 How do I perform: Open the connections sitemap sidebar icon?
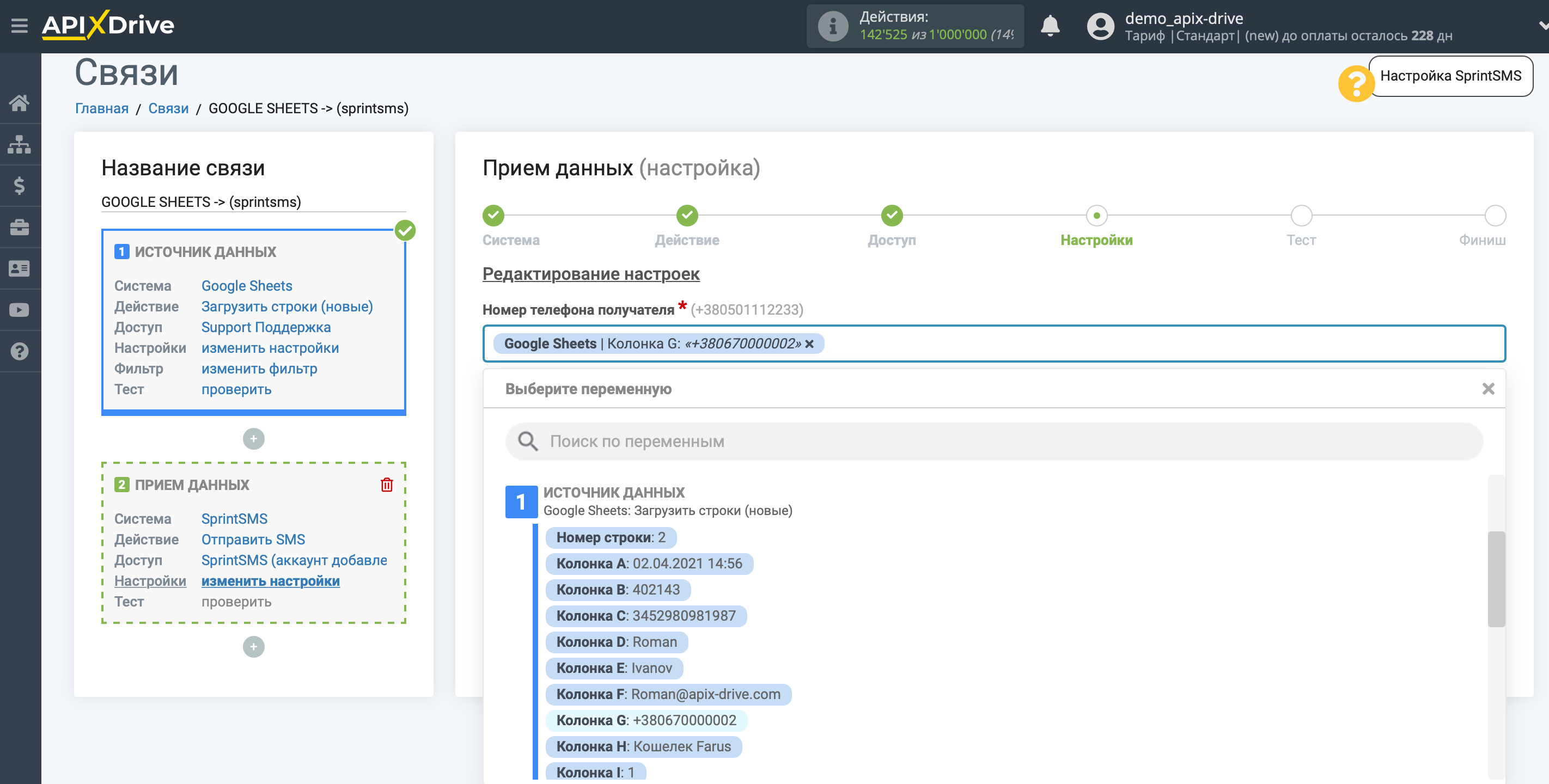point(19,144)
